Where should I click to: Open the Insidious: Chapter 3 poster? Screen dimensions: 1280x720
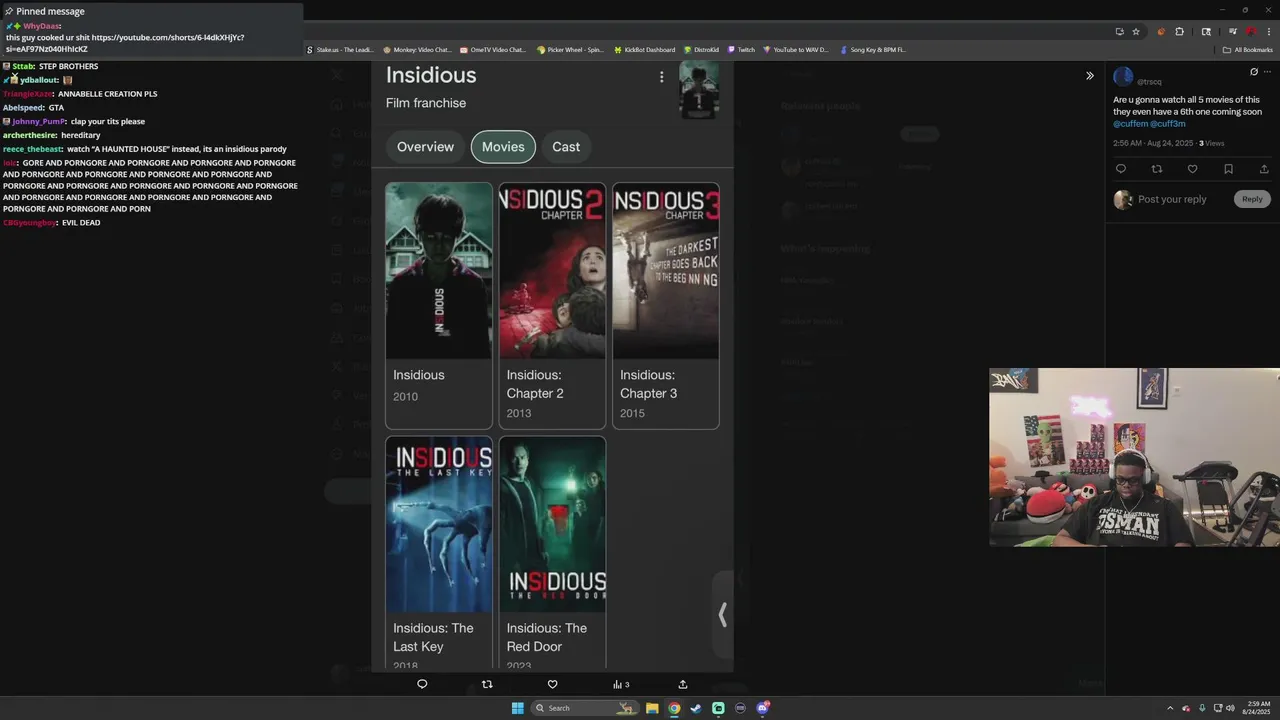click(666, 271)
